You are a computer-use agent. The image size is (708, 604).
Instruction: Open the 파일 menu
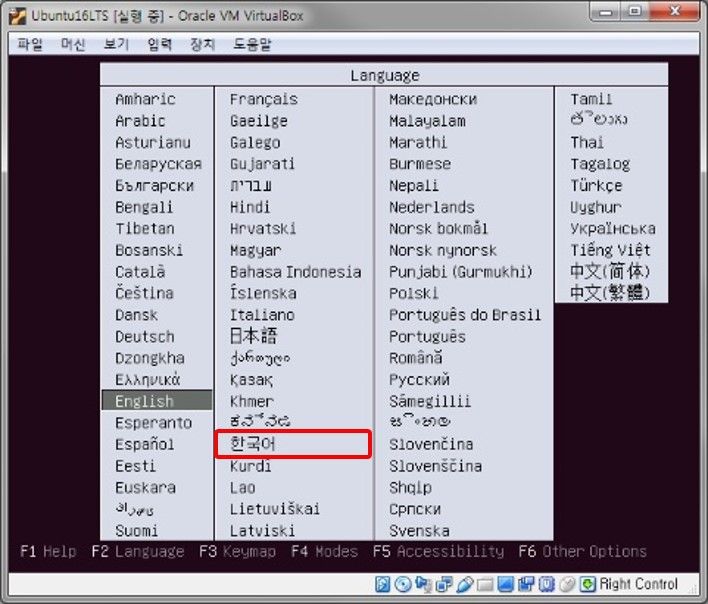point(30,44)
